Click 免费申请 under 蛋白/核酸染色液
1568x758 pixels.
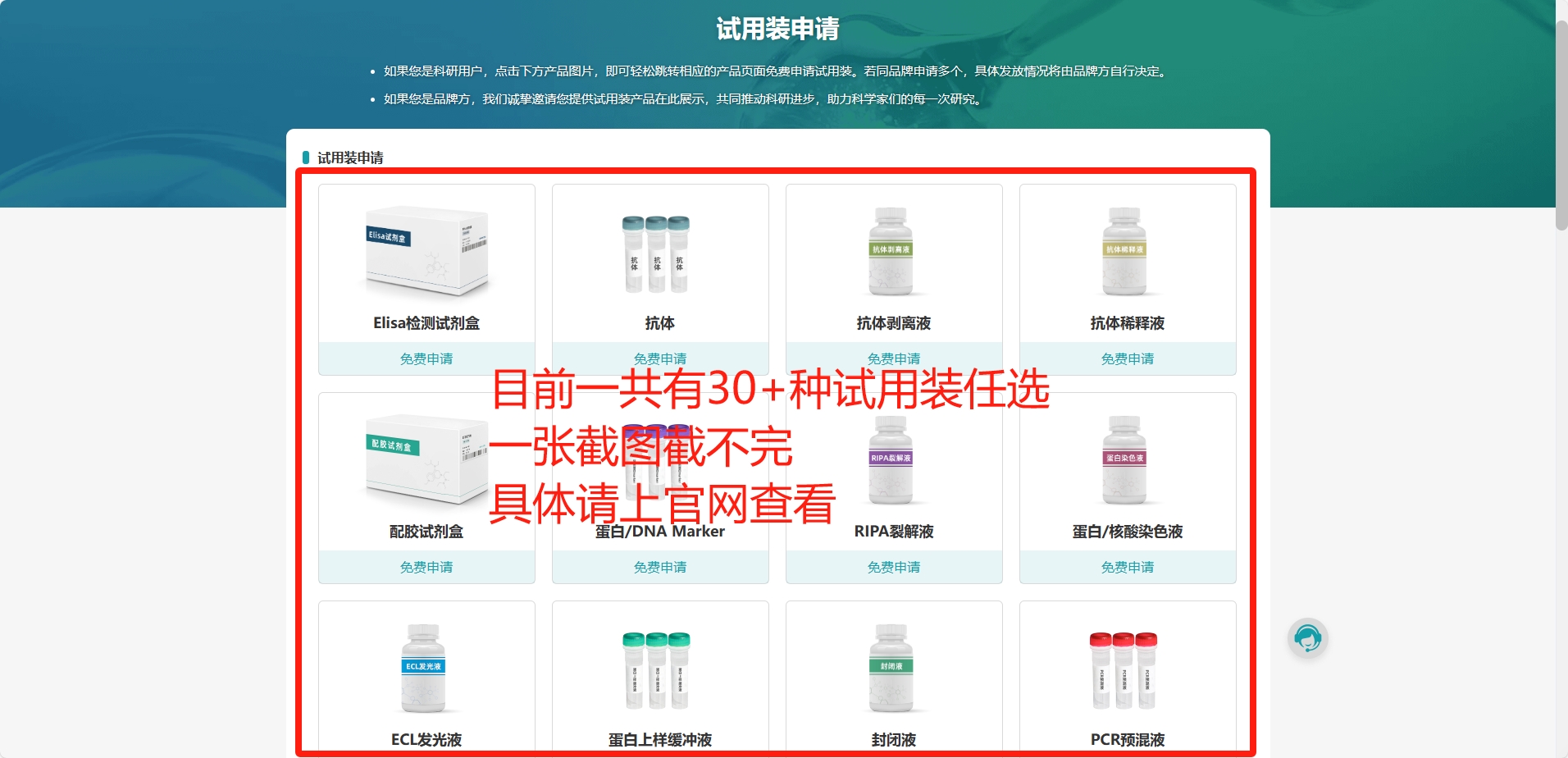click(x=1127, y=567)
